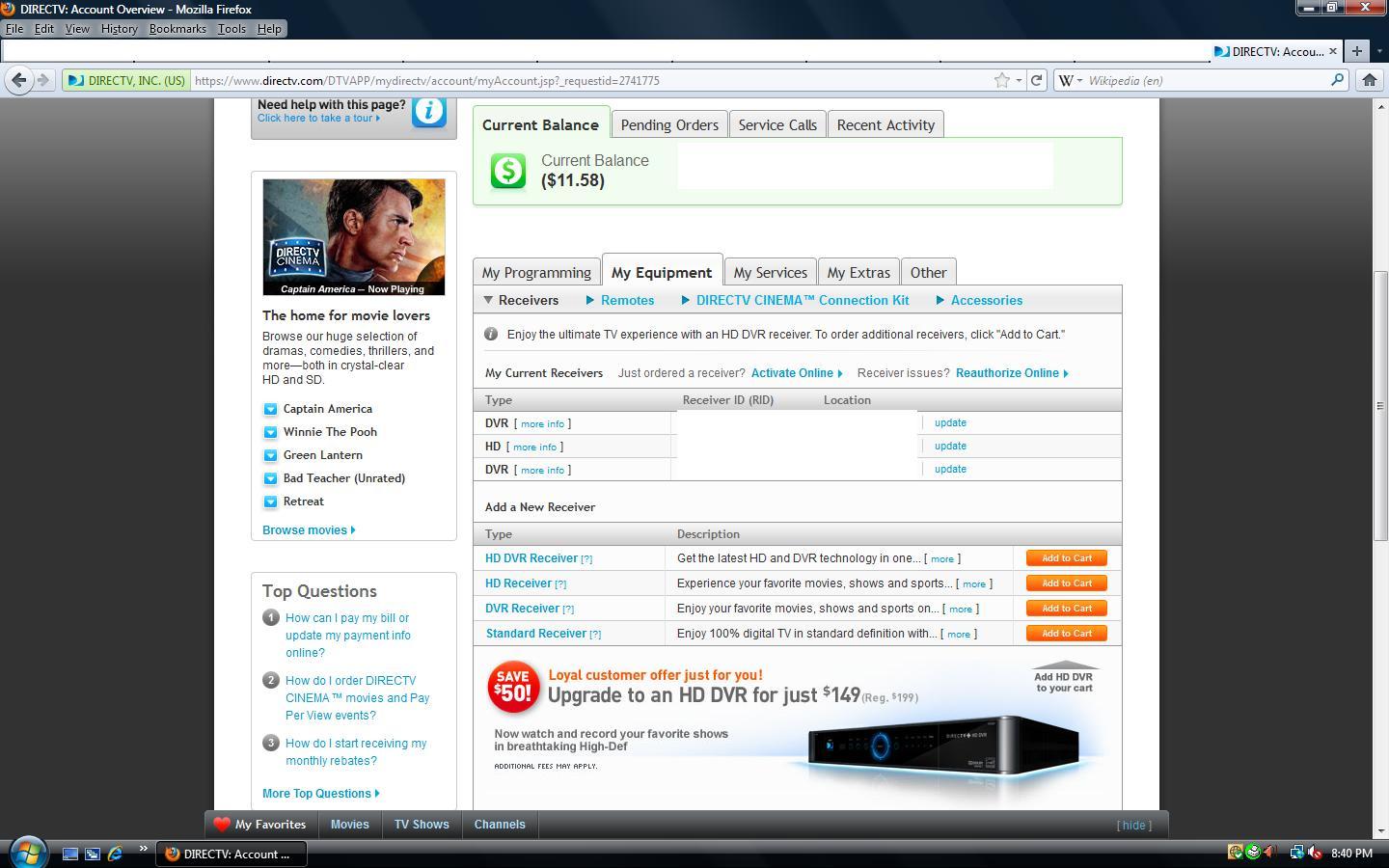Expand the HD DVR Receiver description with more

point(942,559)
